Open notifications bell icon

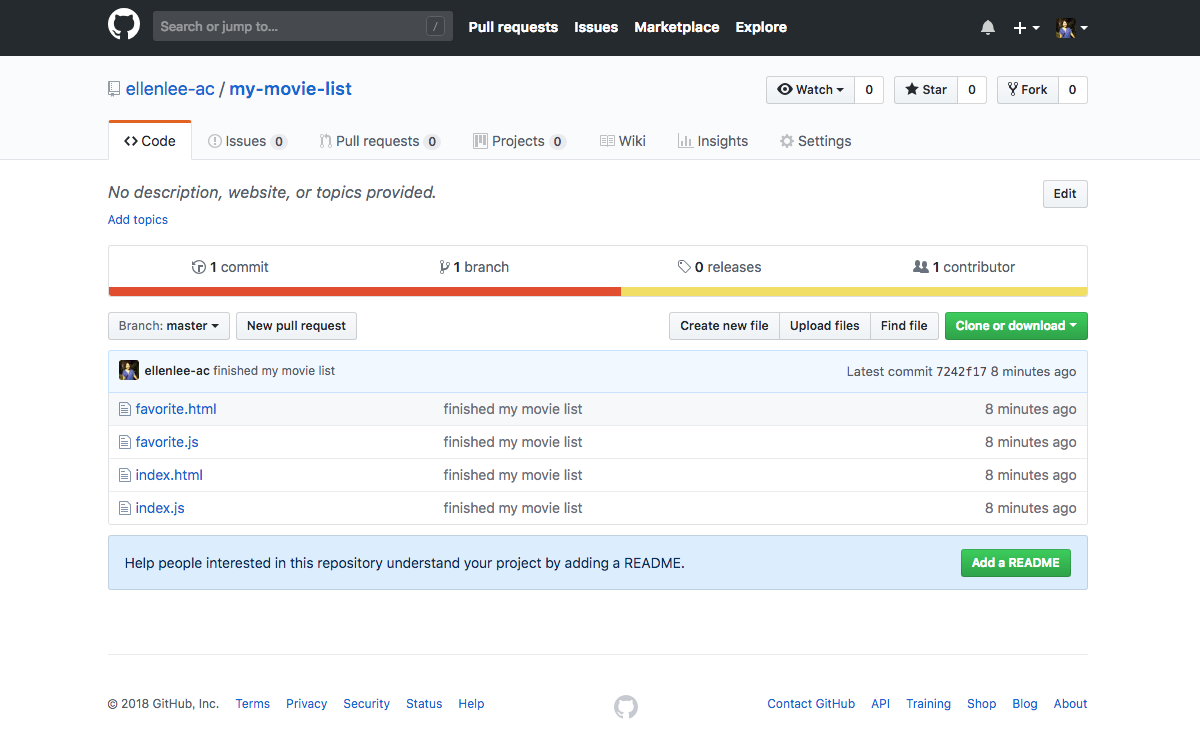(988, 28)
